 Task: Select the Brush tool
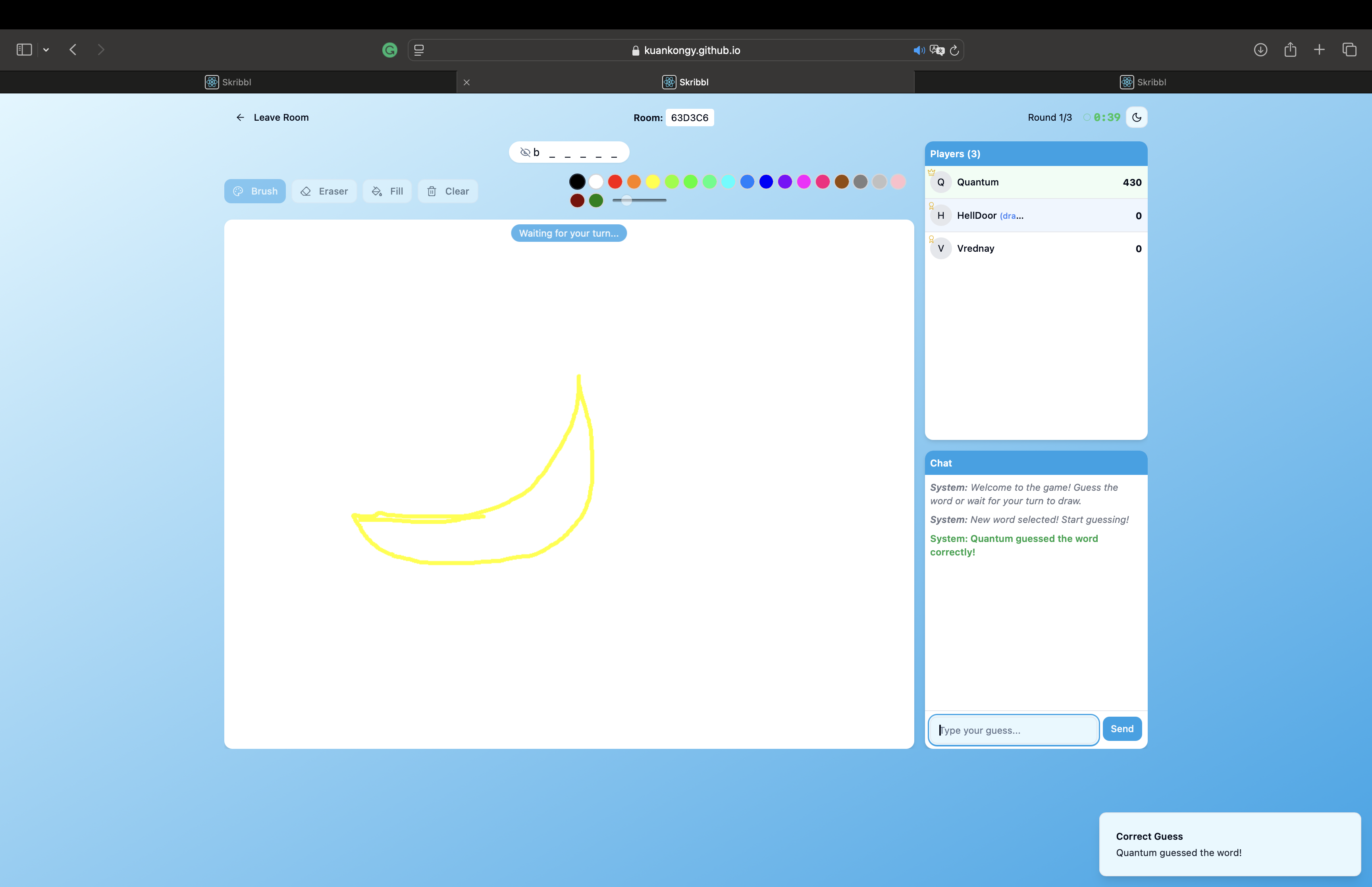254,191
